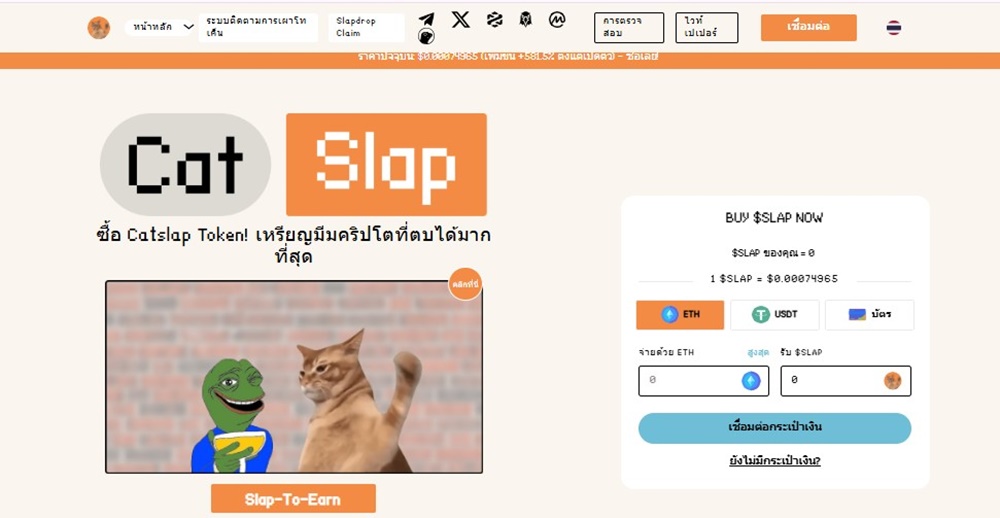Open the Slapdrop Claim menu item
The image size is (1000, 518).
pyautogui.click(x=367, y=27)
